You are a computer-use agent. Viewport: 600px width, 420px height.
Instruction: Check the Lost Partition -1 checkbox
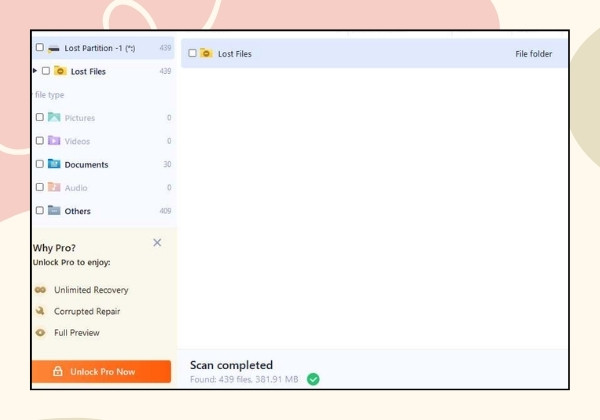(x=39, y=47)
